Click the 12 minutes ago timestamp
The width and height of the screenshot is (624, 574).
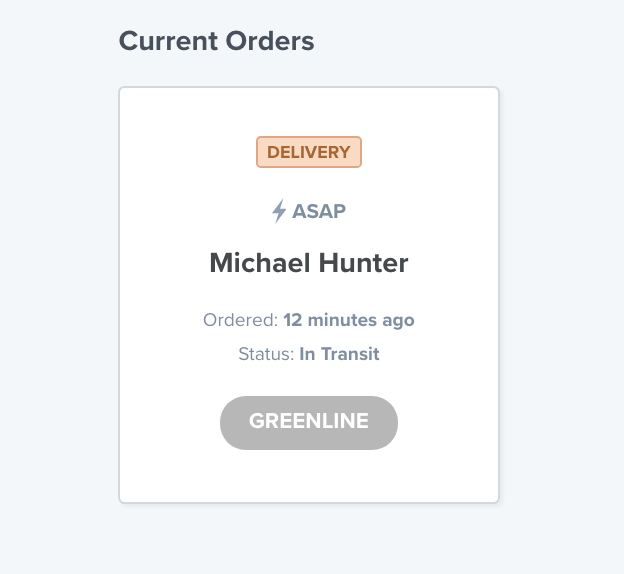(349, 320)
